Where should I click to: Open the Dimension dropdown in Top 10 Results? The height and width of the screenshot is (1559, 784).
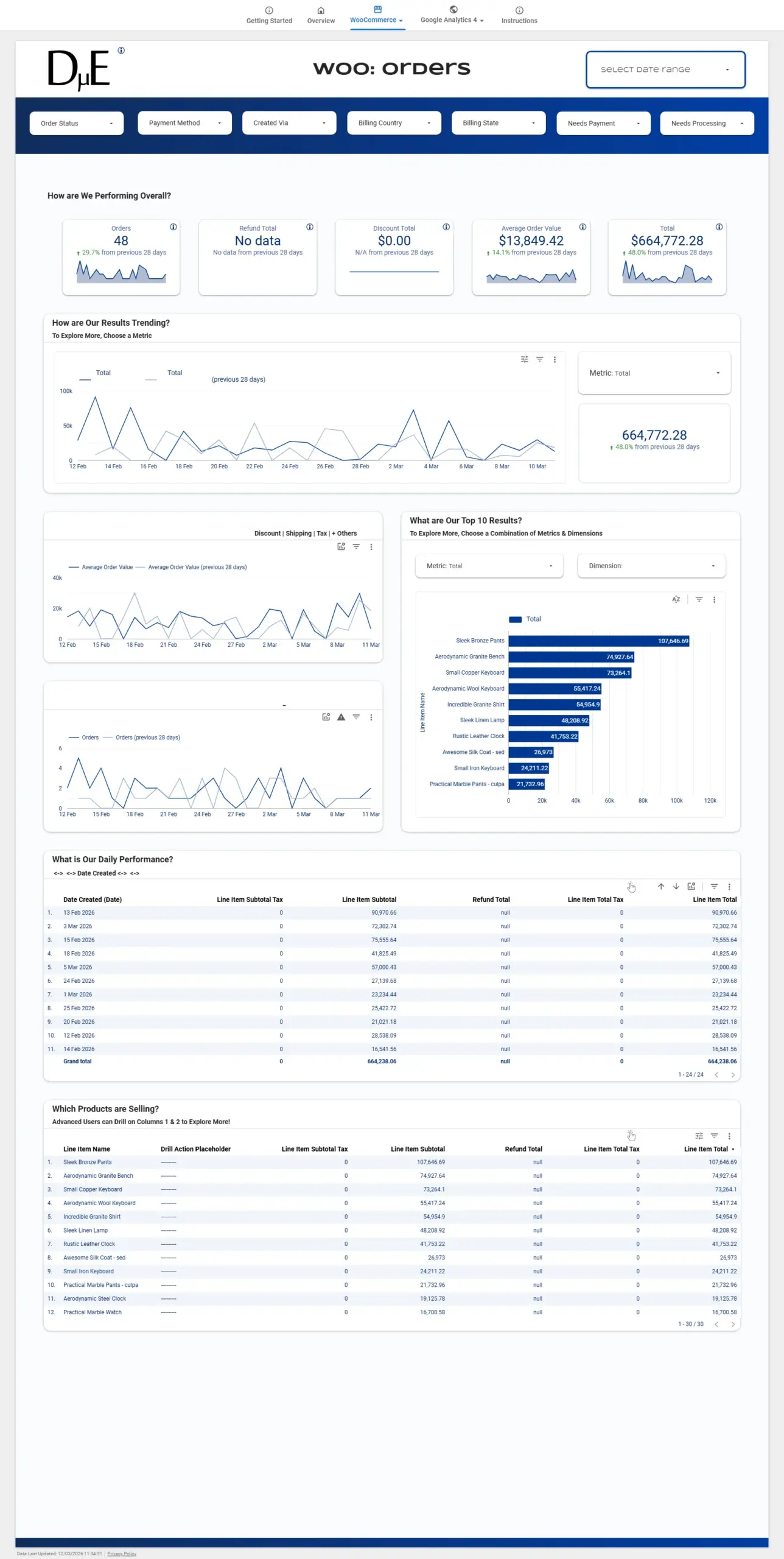[651, 566]
